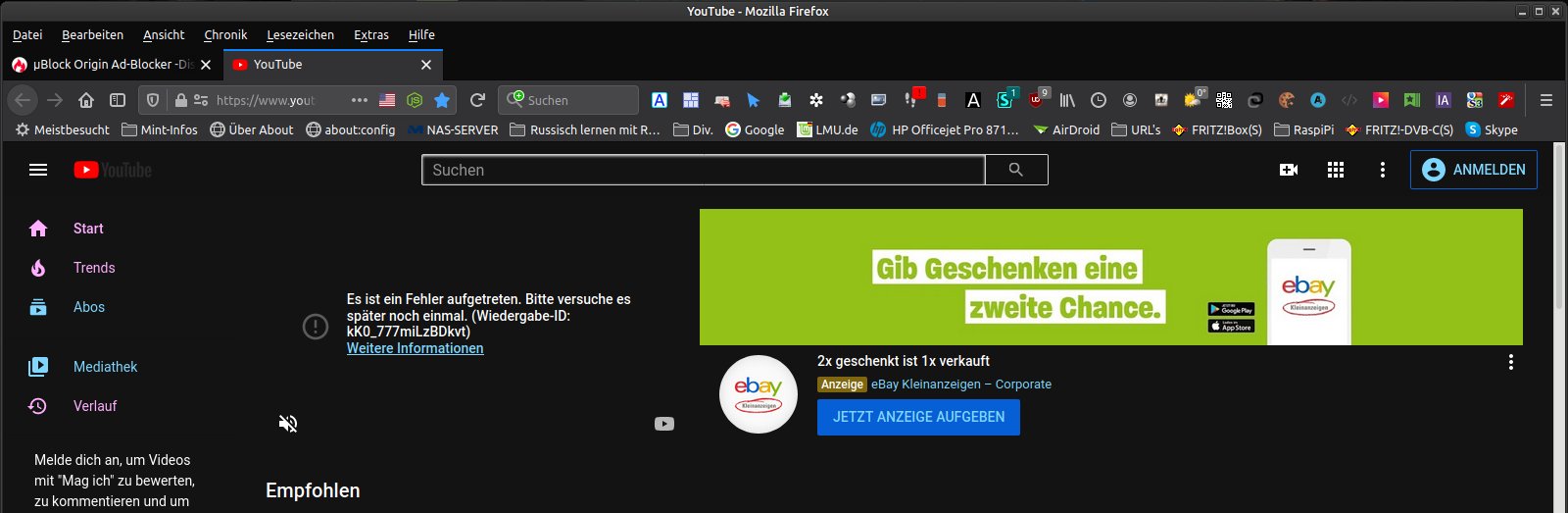Viewport: 1568px width, 513px height.
Task: Switch to the µBlock Origin Ad-Blocker tab
Action: point(112,65)
